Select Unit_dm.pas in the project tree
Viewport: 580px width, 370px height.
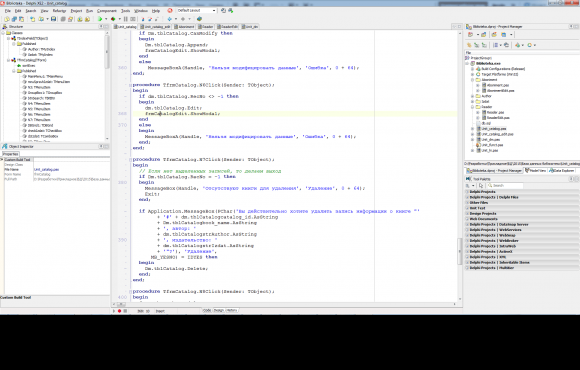[x=491, y=139]
